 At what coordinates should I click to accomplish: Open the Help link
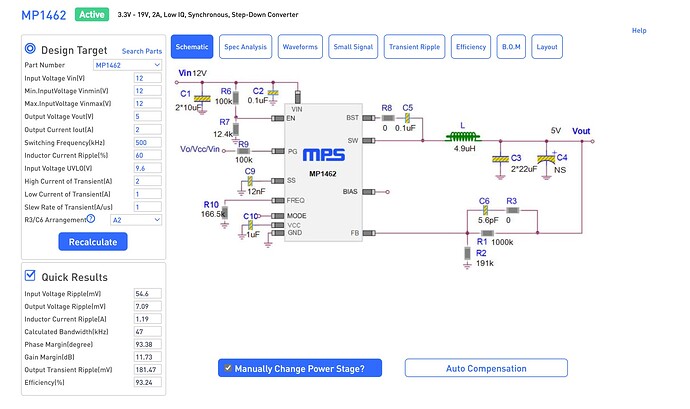(x=639, y=30)
